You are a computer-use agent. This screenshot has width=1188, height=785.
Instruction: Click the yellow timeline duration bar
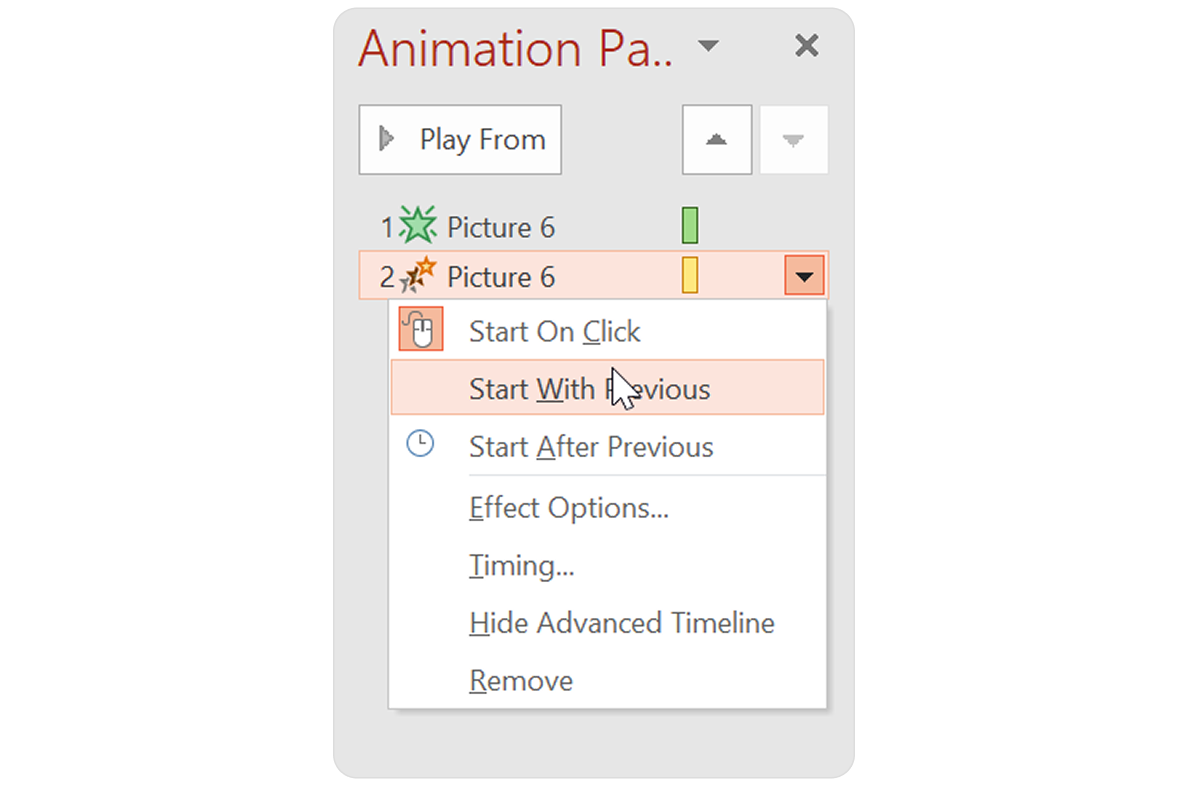pyautogui.click(x=690, y=275)
